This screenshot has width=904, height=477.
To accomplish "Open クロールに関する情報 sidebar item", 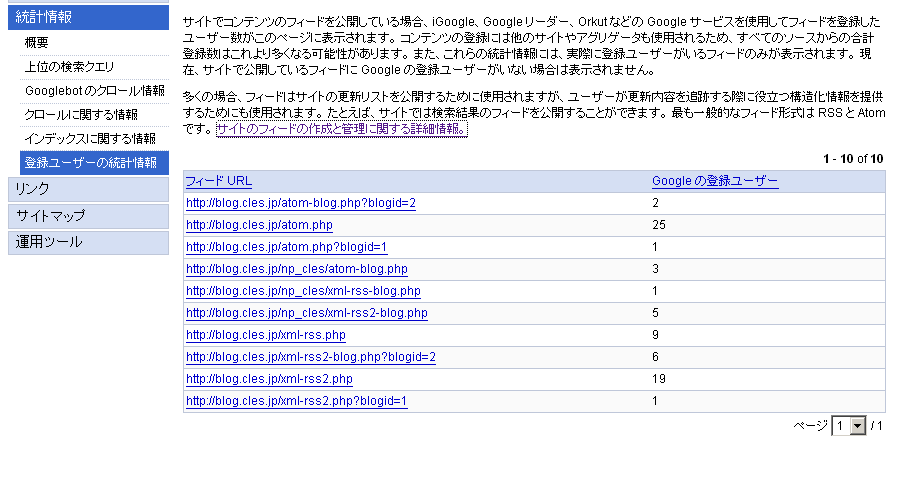I will tap(81, 115).
